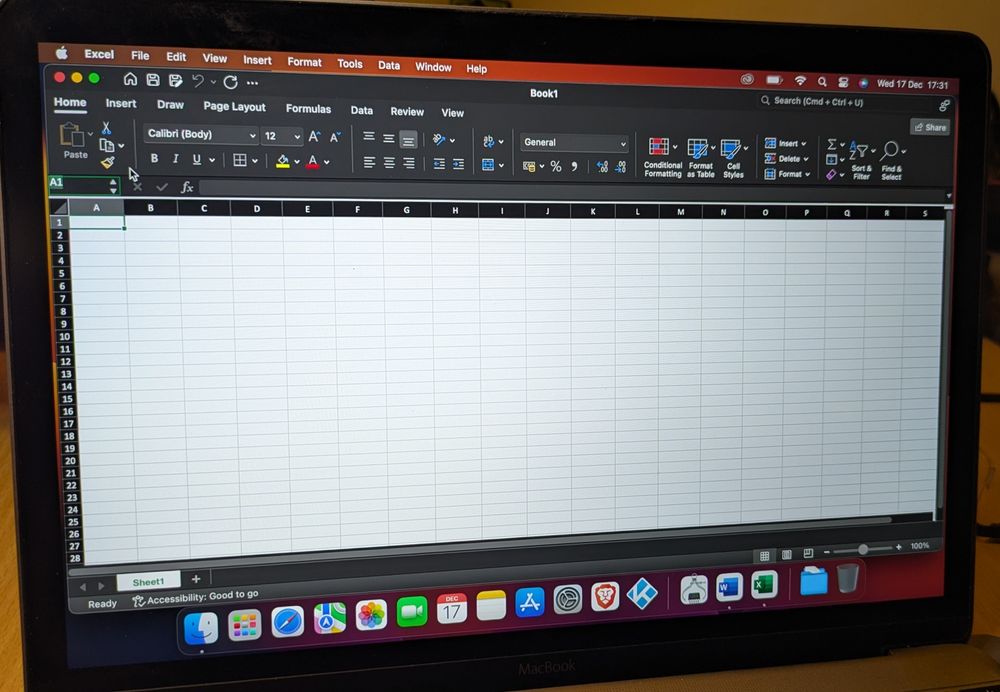Increase font size with larger A

point(314,136)
